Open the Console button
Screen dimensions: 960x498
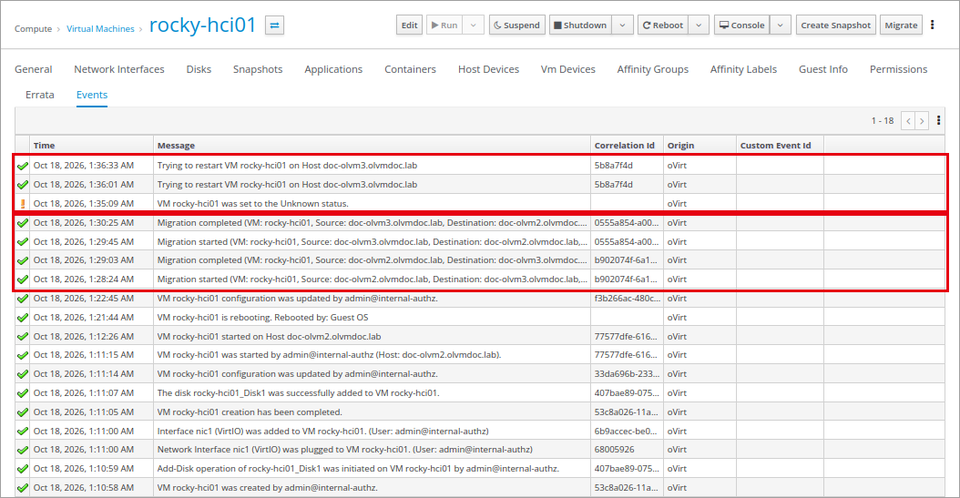[742, 25]
